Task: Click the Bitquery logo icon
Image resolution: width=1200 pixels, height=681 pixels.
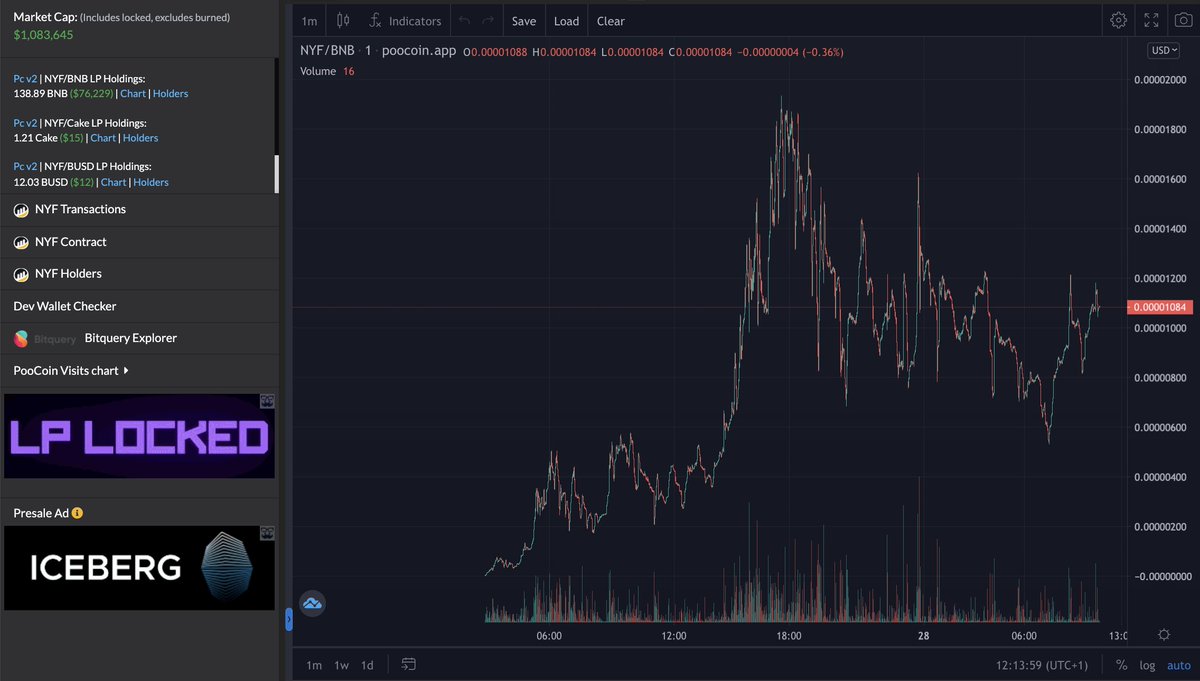Action: [21, 338]
